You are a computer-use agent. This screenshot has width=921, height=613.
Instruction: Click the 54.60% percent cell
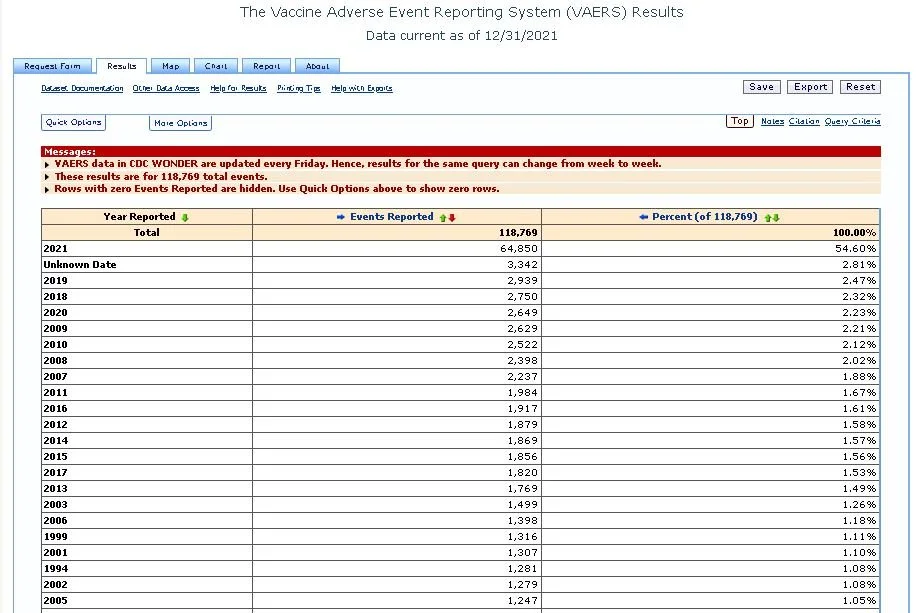pyautogui.click(x=855, y=249)
